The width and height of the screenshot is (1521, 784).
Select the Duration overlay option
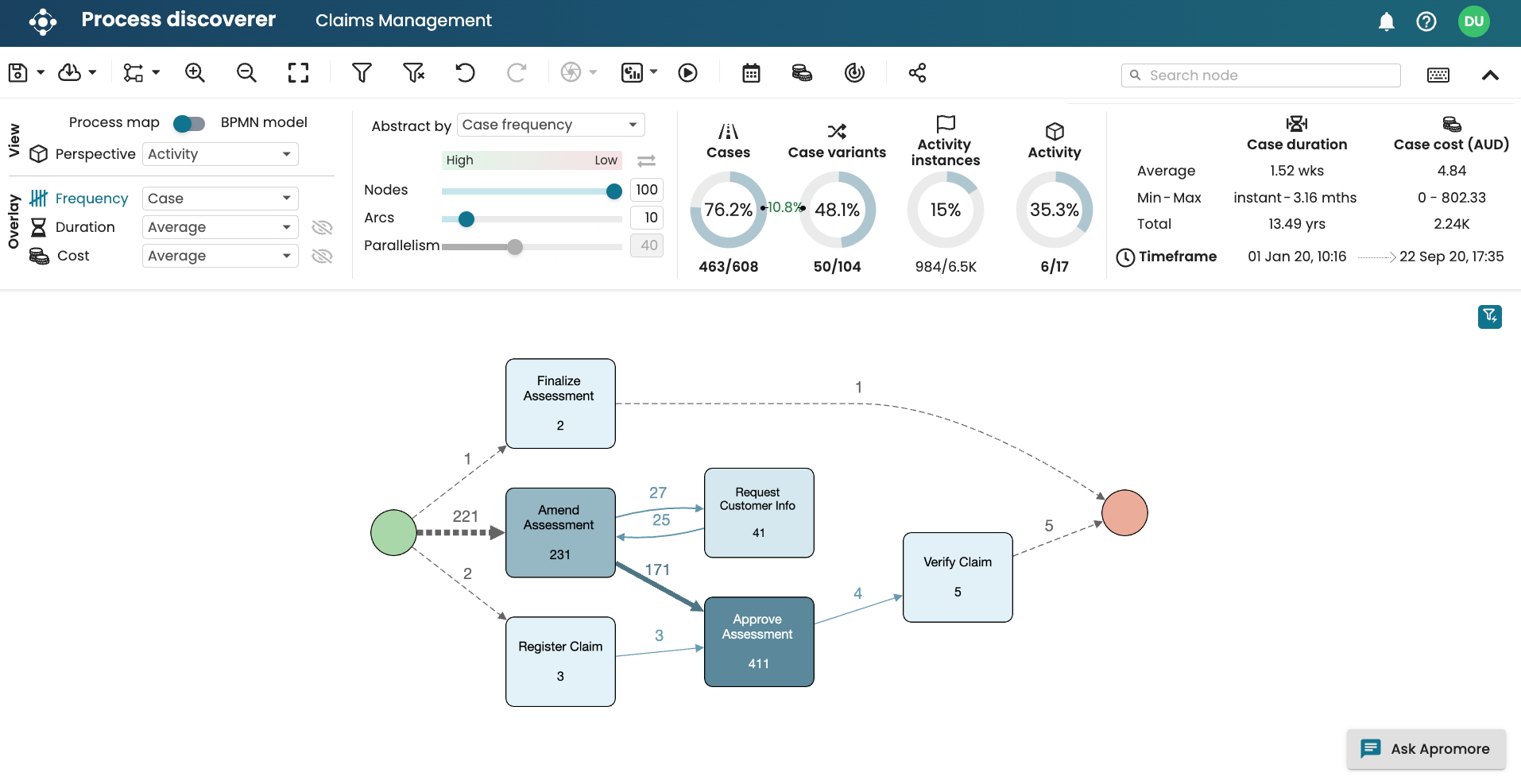click(85, 227)
